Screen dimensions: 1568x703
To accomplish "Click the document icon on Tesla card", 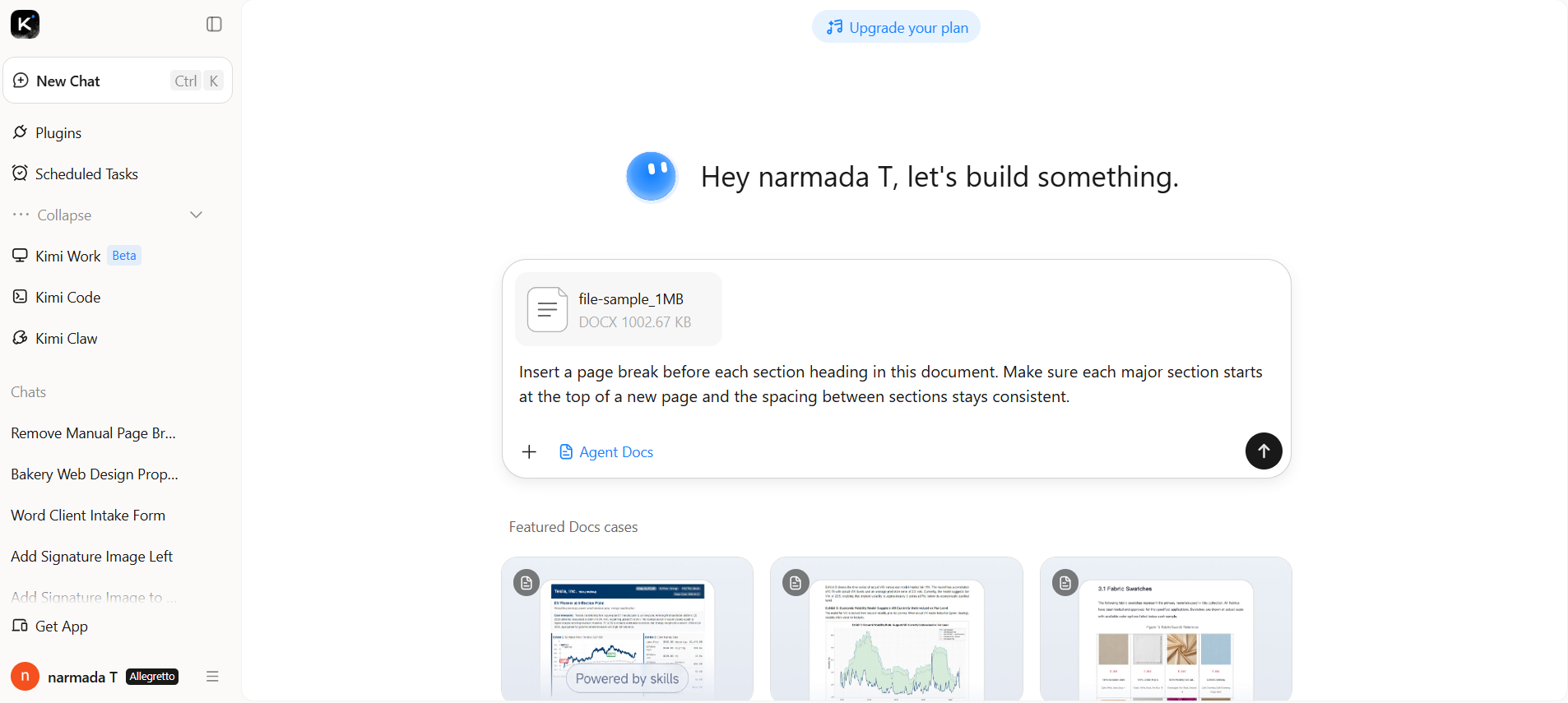I will point(527,583).
